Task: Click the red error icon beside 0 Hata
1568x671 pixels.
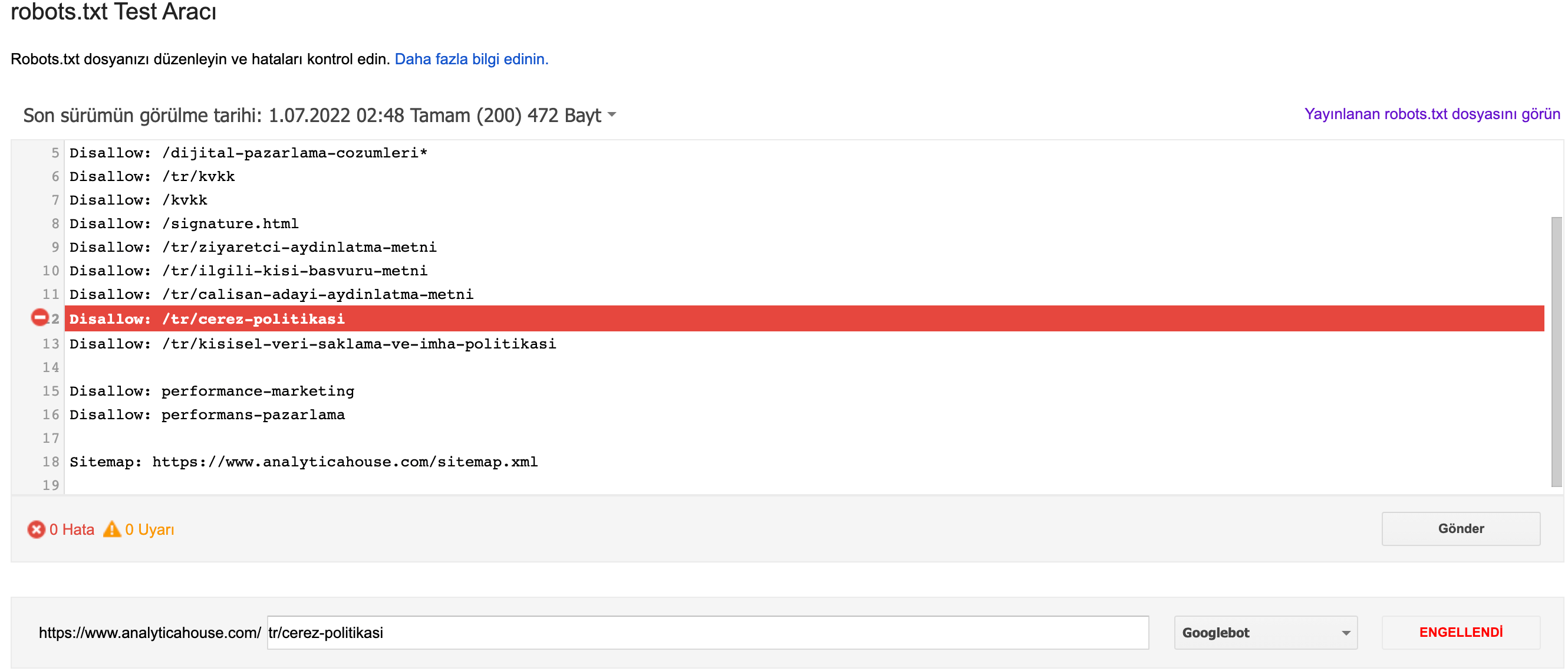Action: pos(36,529)
